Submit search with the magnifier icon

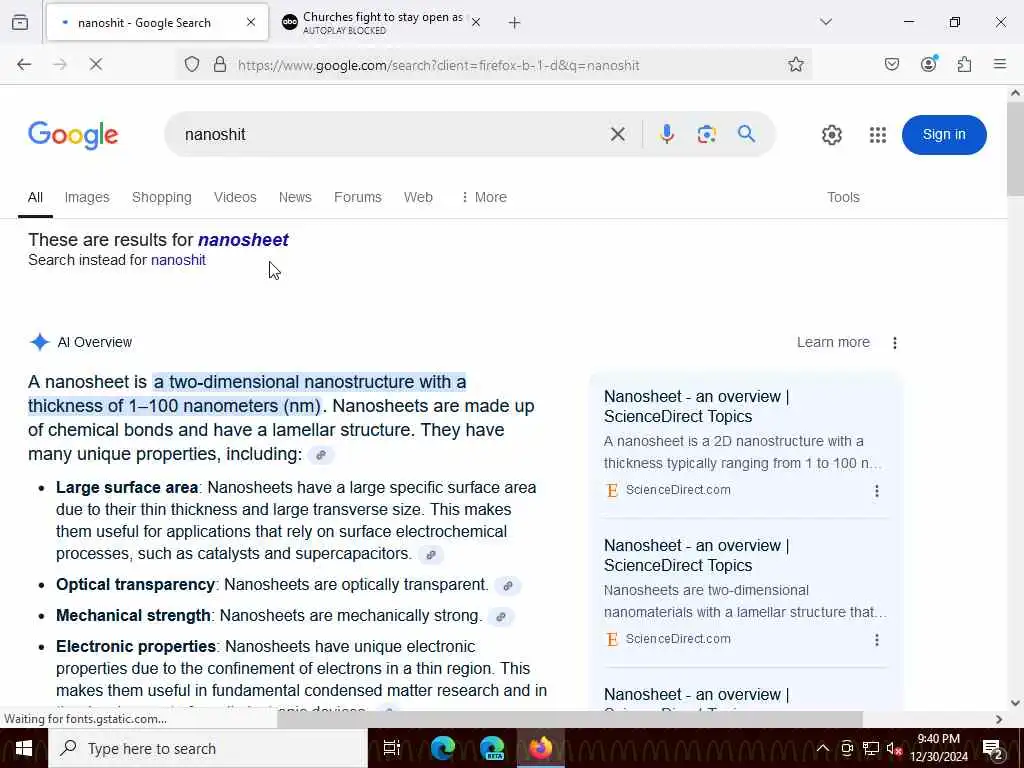[x=746, y=134]
